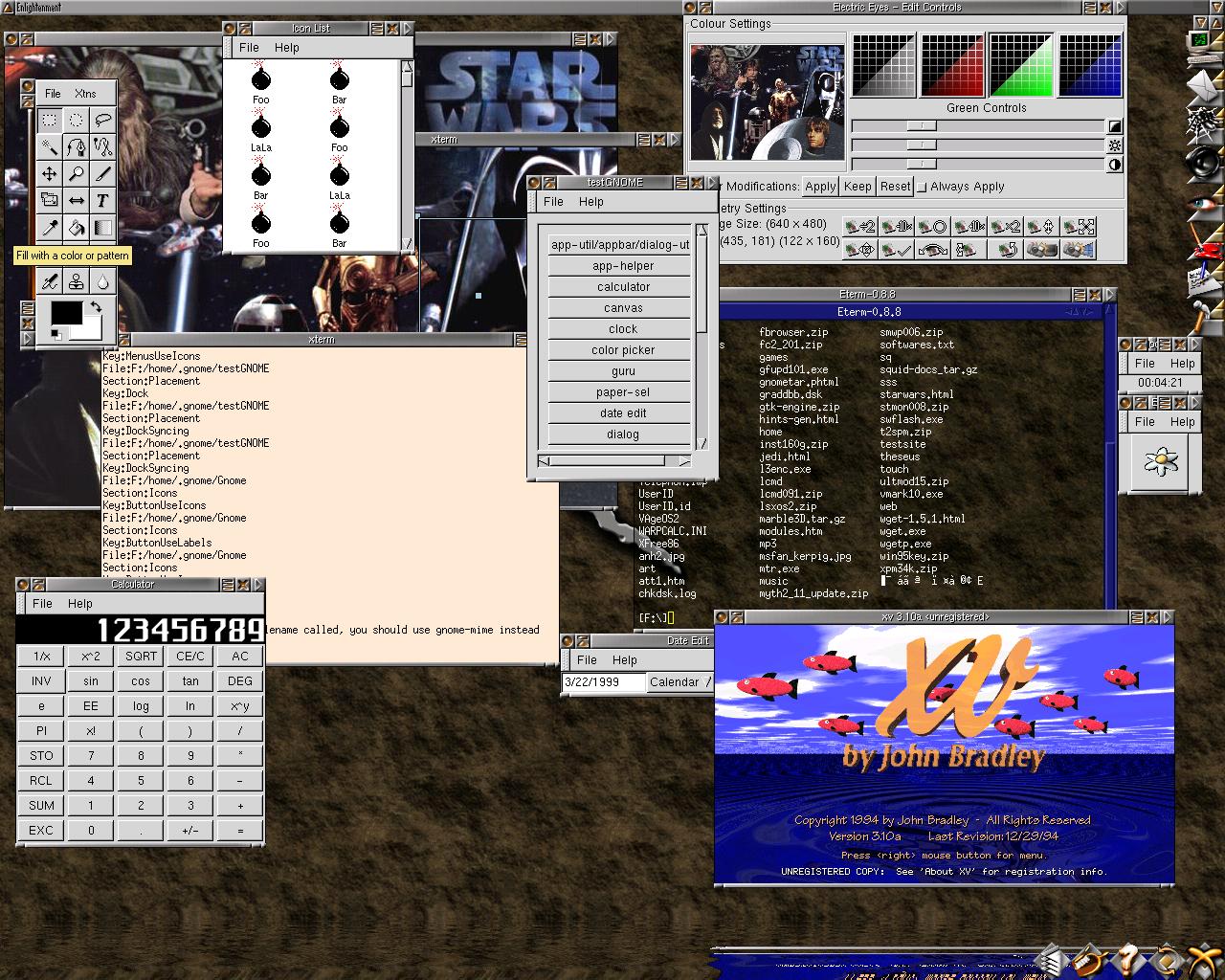
Task: Select the red colour curve swatch
Action: coord(951,65)
